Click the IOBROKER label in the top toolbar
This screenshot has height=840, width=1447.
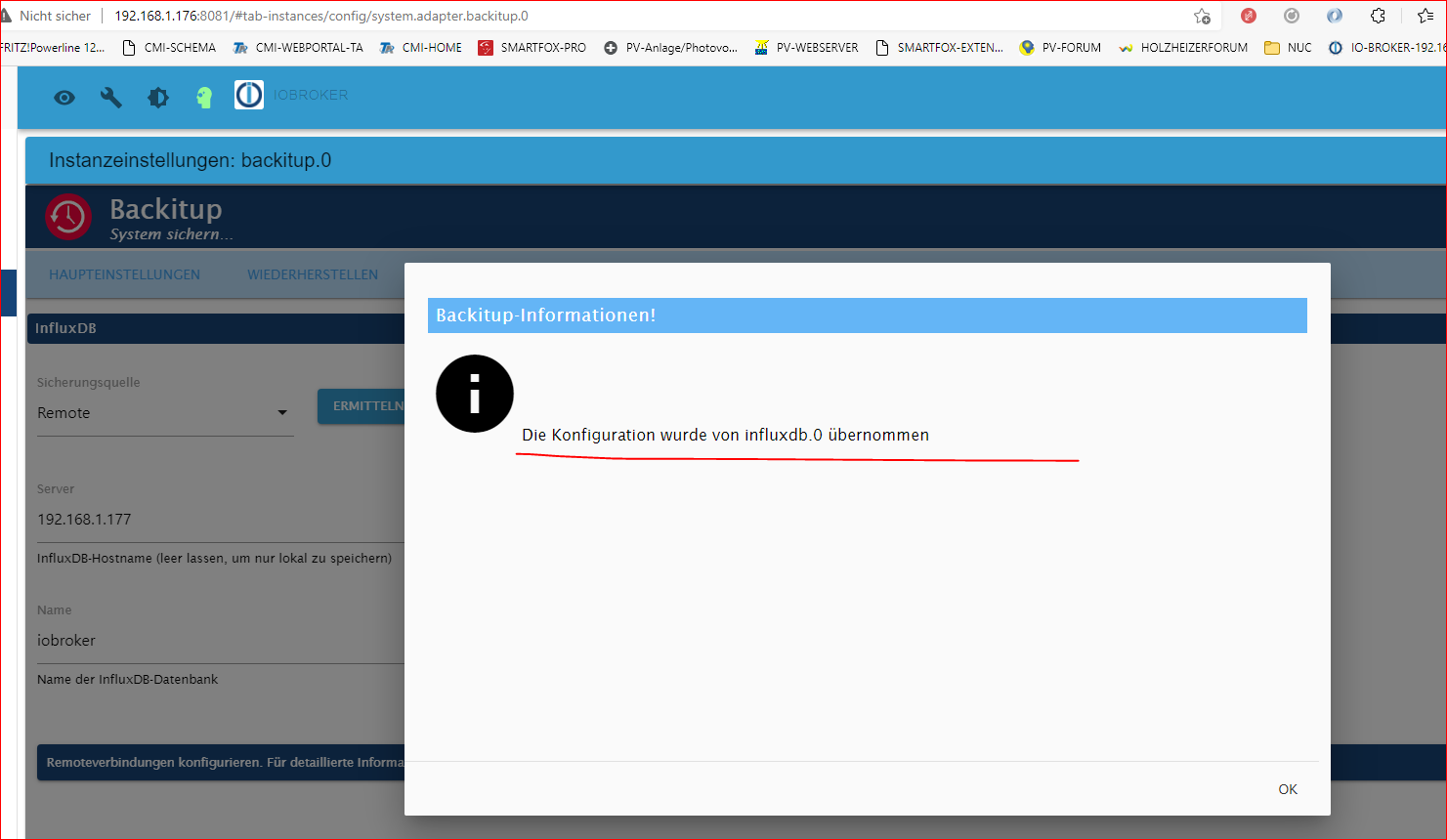coord(311,95)
